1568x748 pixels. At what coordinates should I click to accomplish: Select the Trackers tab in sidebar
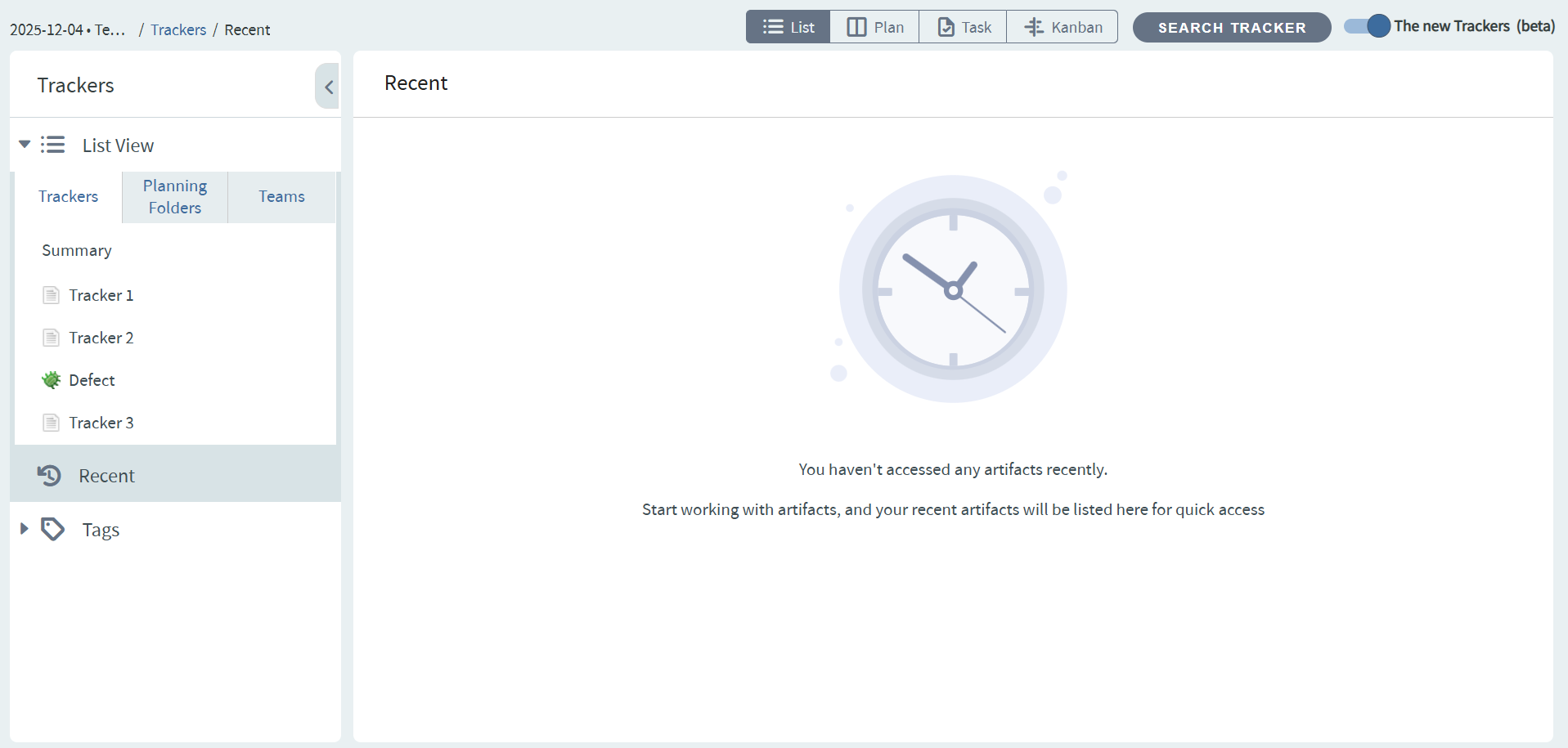pyautogui.click(x=68, y=197)
